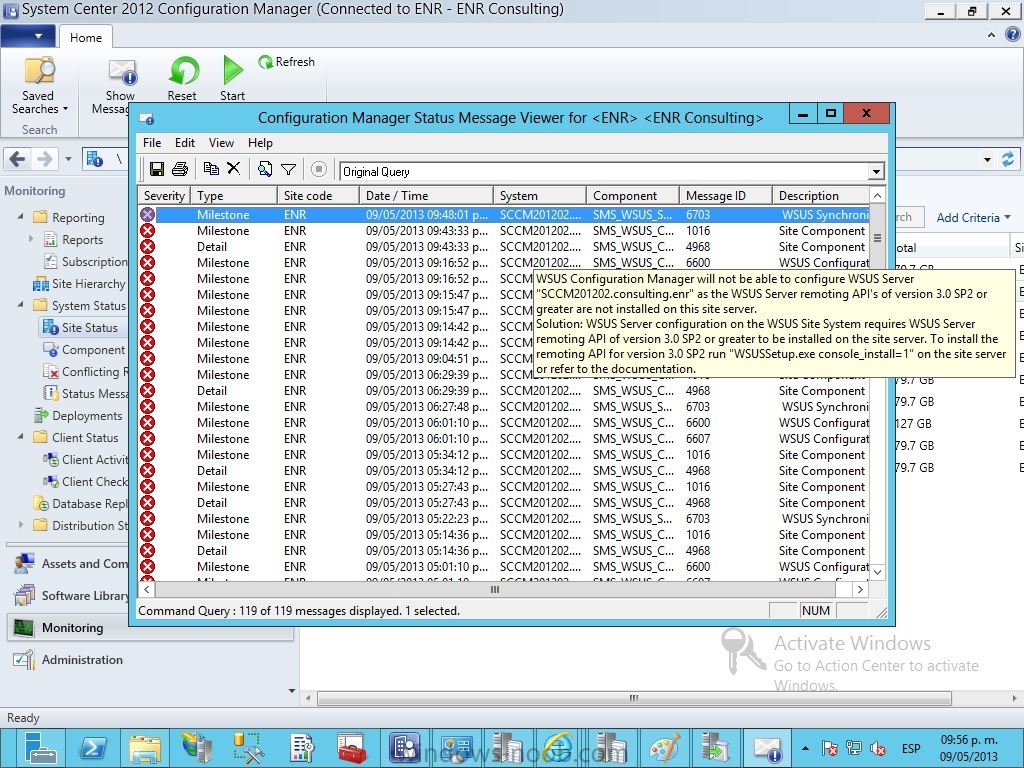
Task: Open the blue application menu dropdown
Action: [x=29, y=36]
